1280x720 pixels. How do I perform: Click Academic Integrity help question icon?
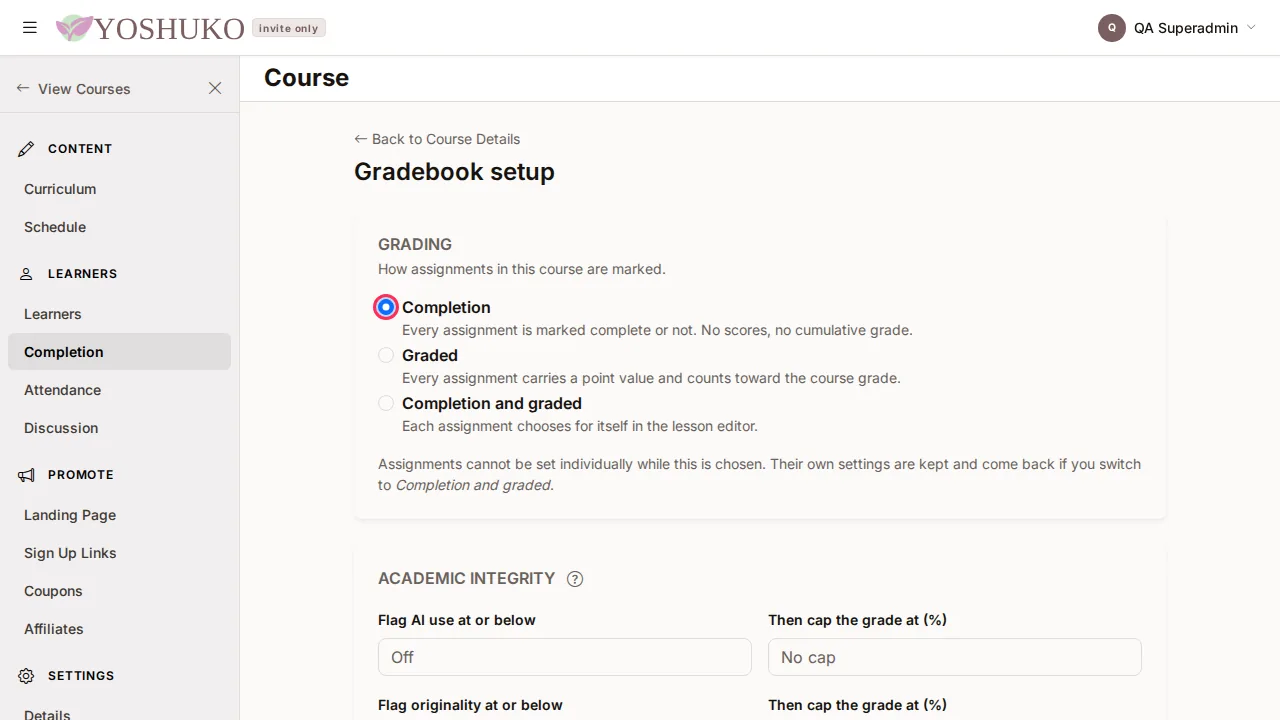click(x=575, y=579)
